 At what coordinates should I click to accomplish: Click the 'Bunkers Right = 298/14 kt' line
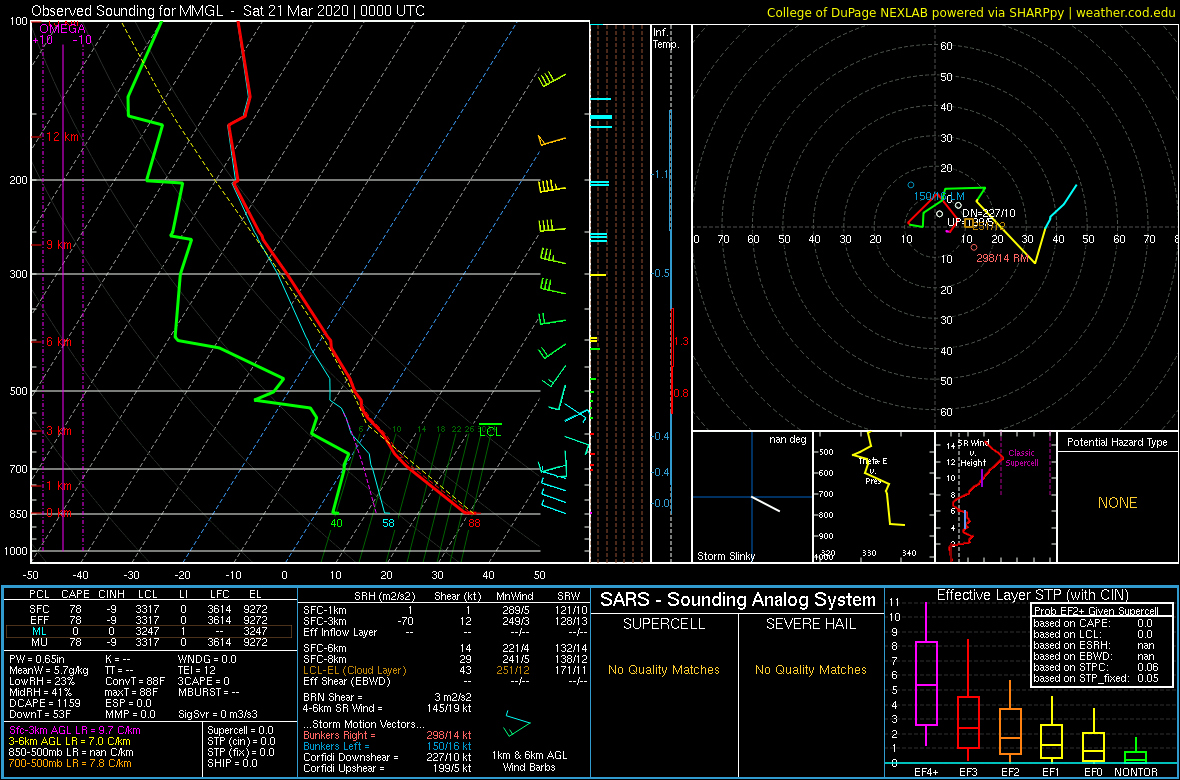click(x=387, y=735)
